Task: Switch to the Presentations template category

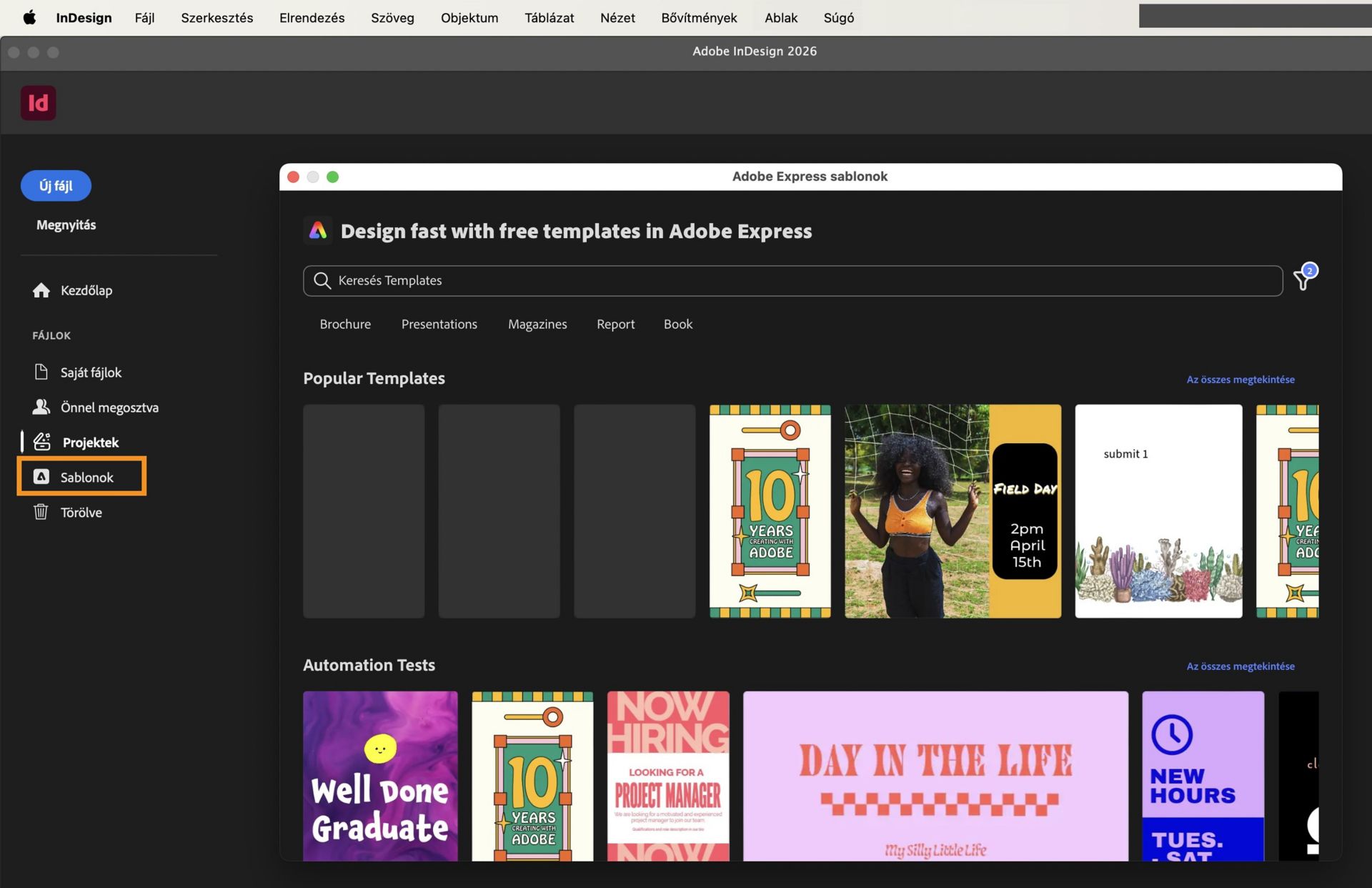Action: click(x=439, y=324)
